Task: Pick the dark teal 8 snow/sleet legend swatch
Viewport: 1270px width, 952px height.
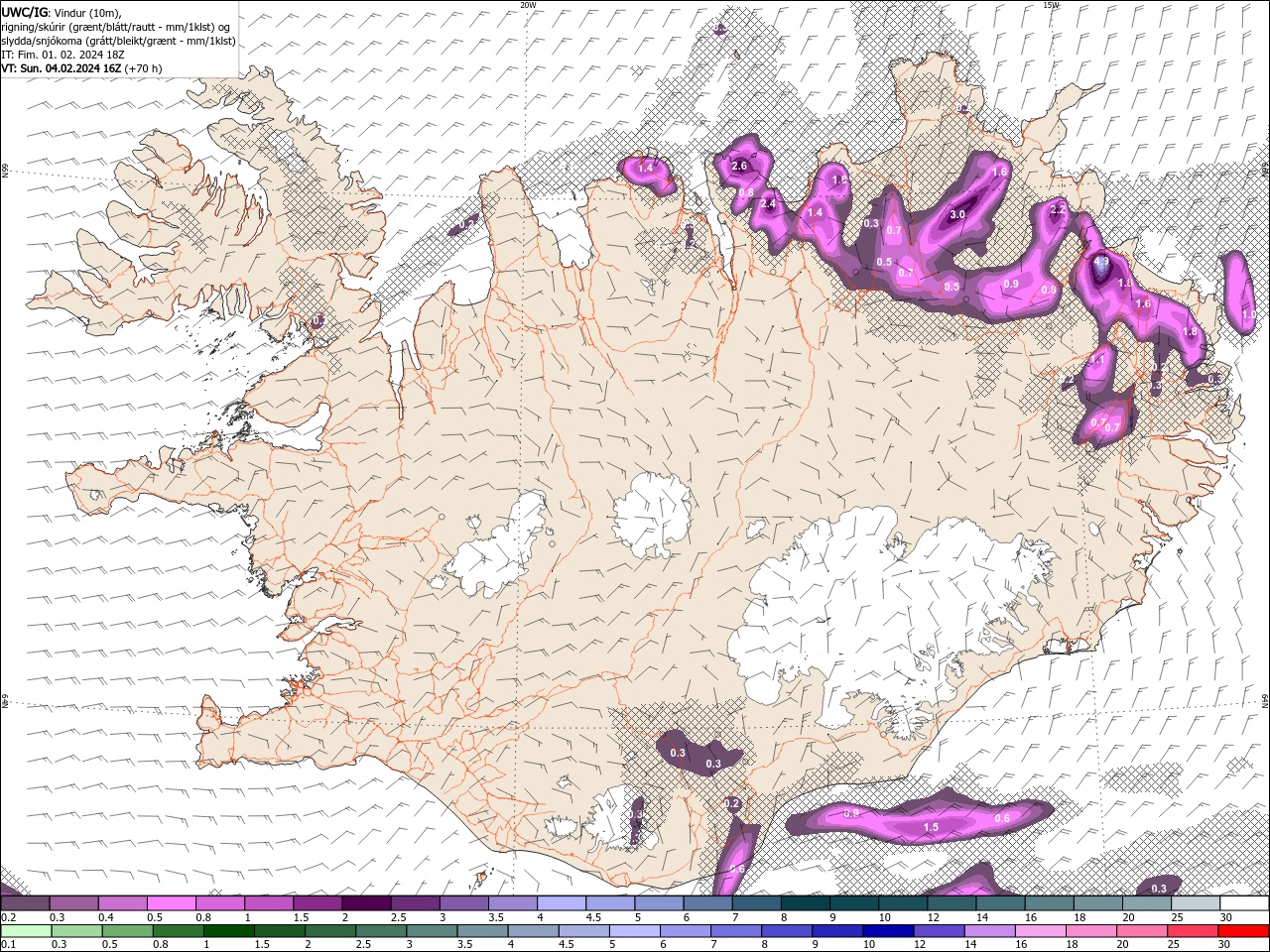Action: [805, 903]
